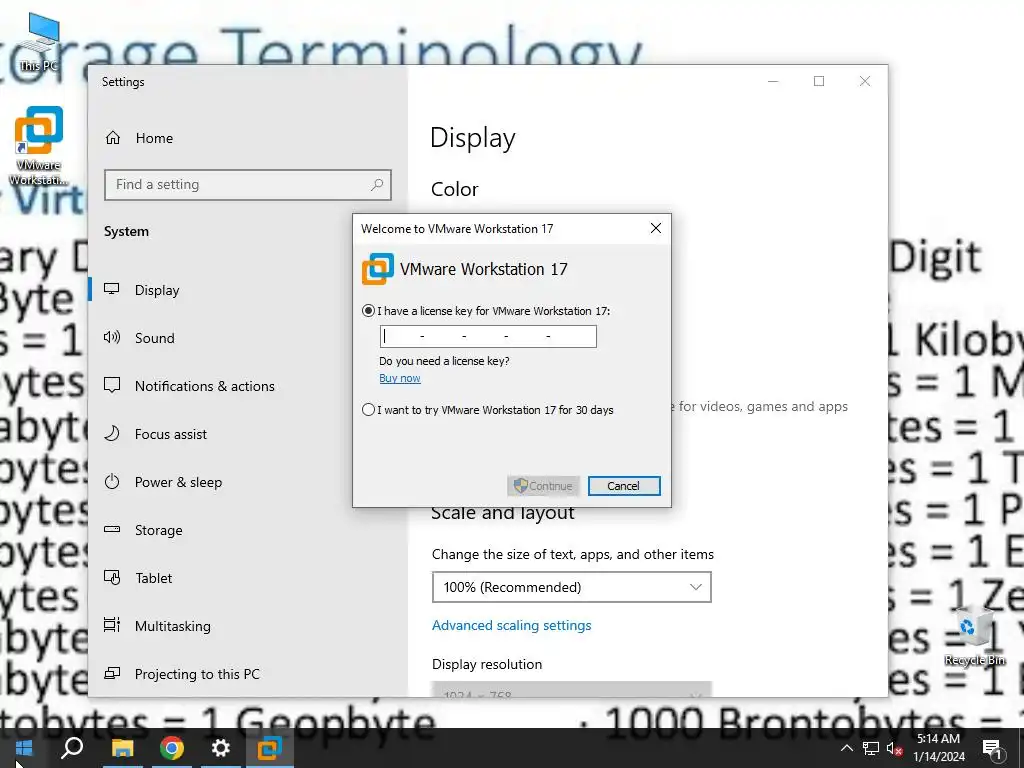This screenshot has height=768, width=1024.
Task: Click the license key input field
Action: click(x=488, y=336)
